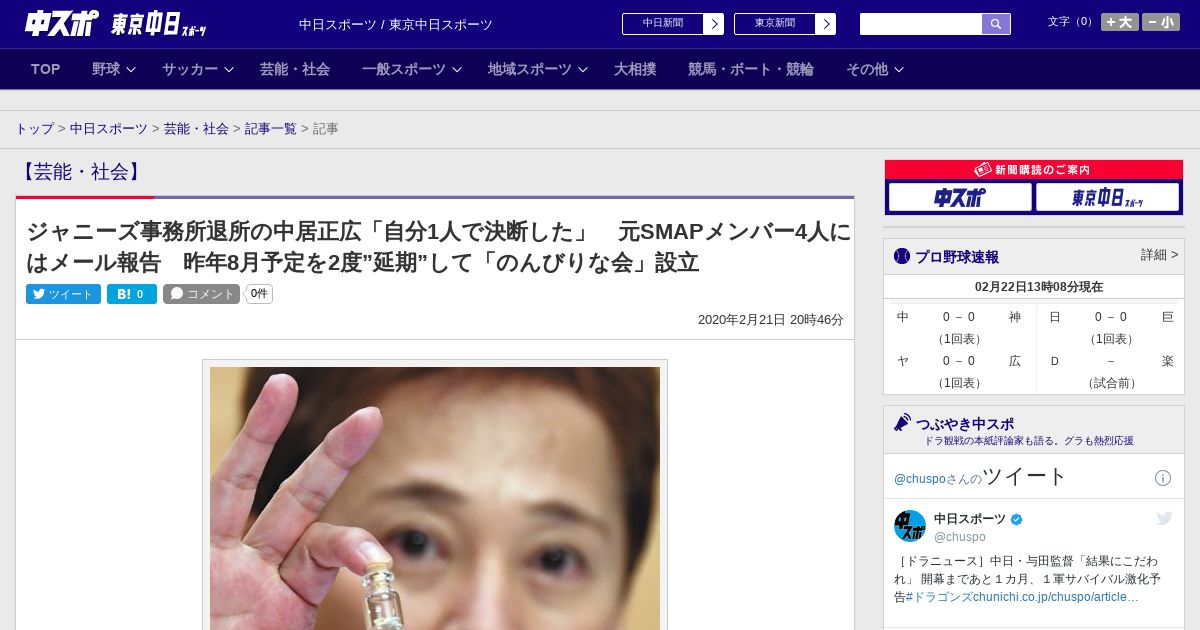Image resolution: width=1200 pixels, height=630 pixels.
Task: Focus the header search input field
Action: 921,24
